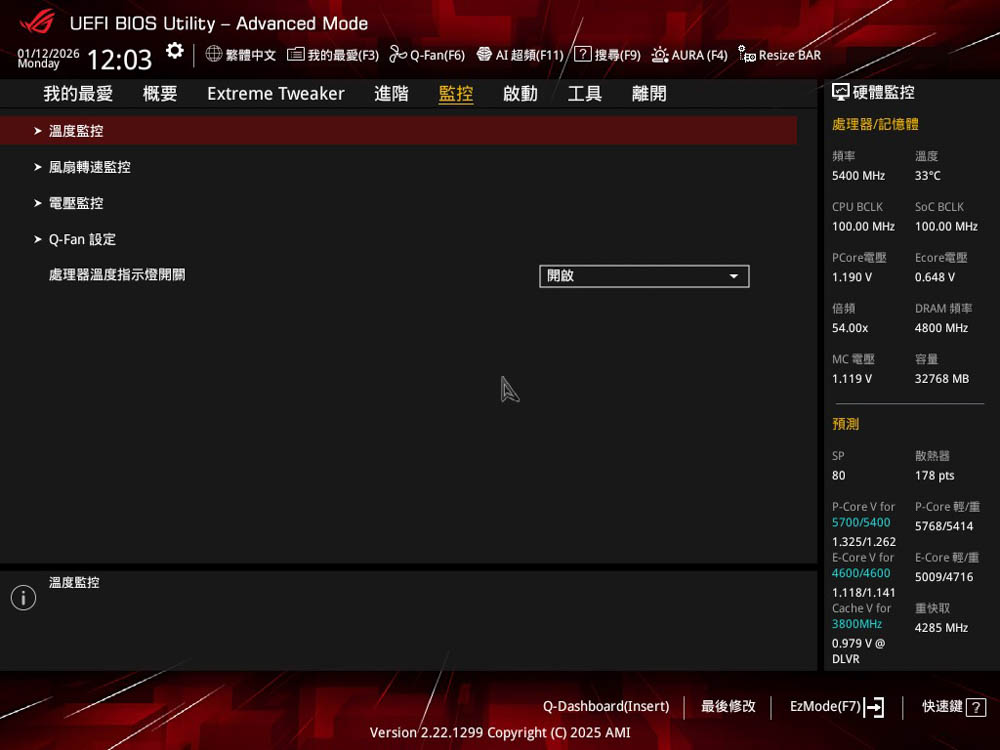Switch to 啟動 boot tab
Image resolution: width=1000 pixels, height=750 pixels.
520,93
